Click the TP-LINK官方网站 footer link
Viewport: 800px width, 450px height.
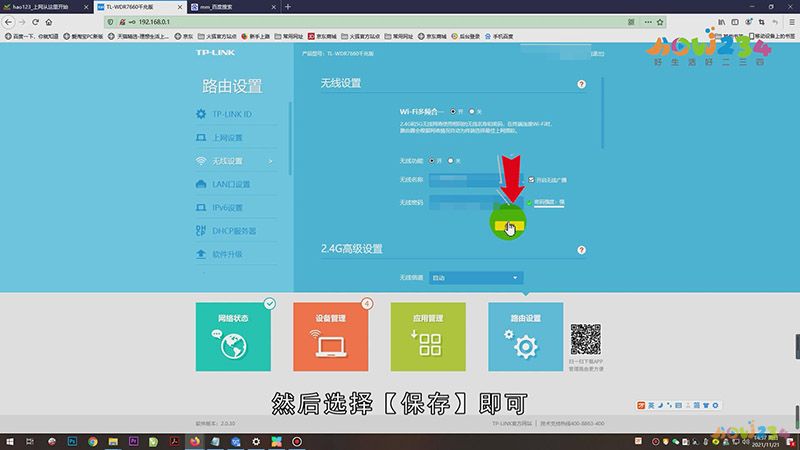512,423
